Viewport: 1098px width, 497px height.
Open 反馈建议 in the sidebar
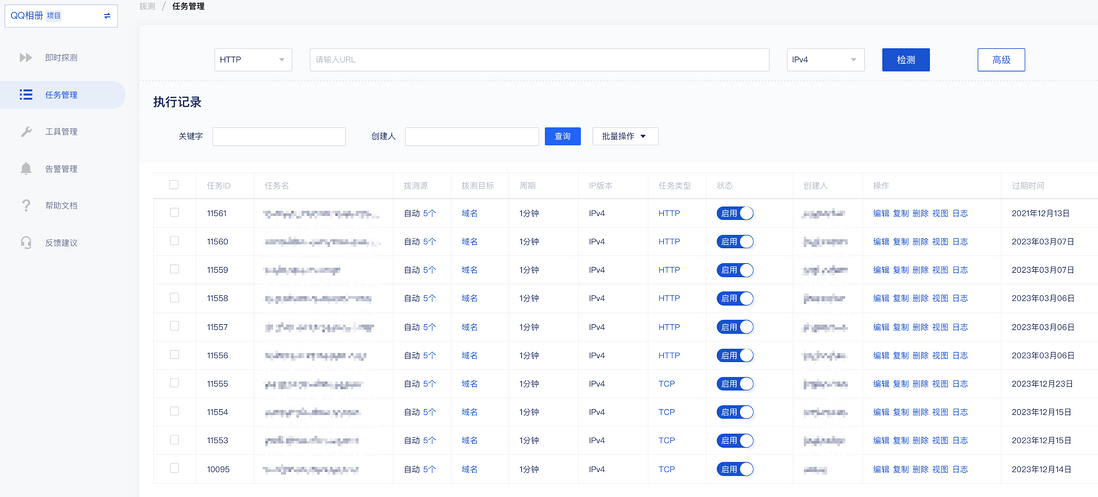pos(62,243)
